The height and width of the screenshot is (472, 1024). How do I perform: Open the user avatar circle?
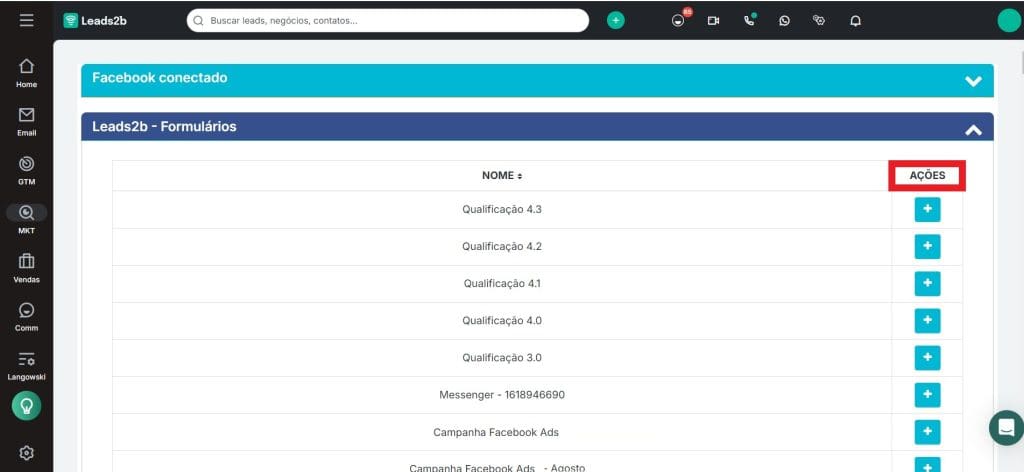point(1008,20)
